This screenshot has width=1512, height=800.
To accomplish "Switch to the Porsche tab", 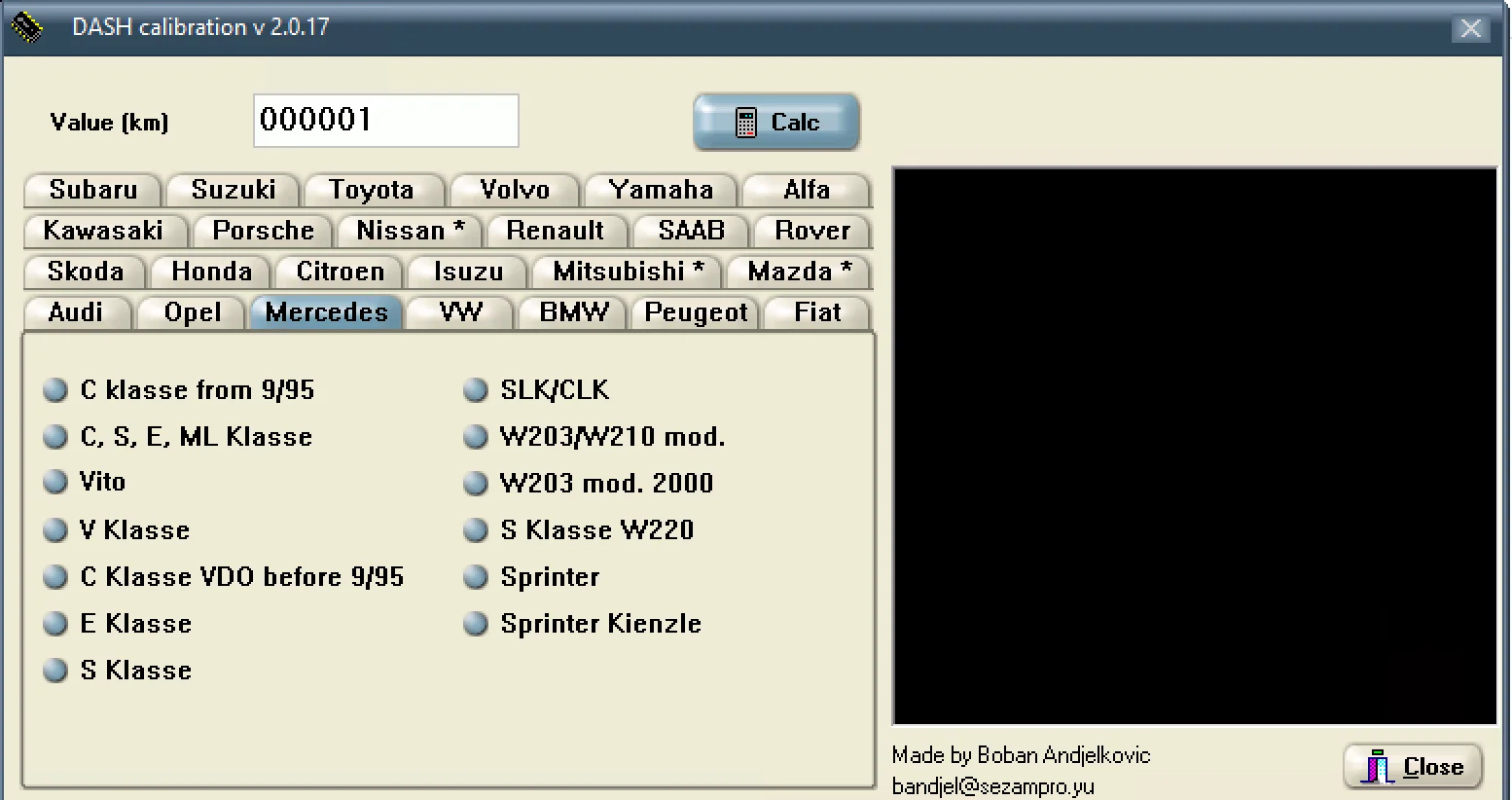I will click(x=263, y=231).
